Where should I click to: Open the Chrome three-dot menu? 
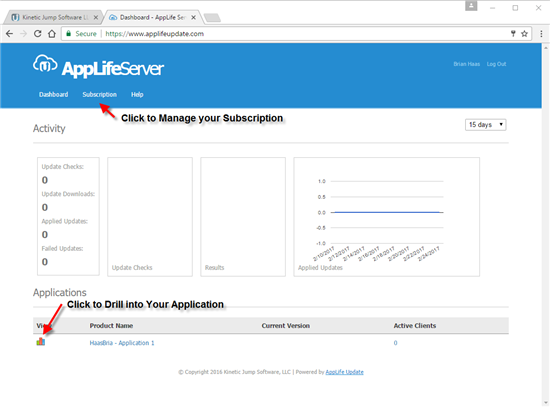[x=541, y=34]
